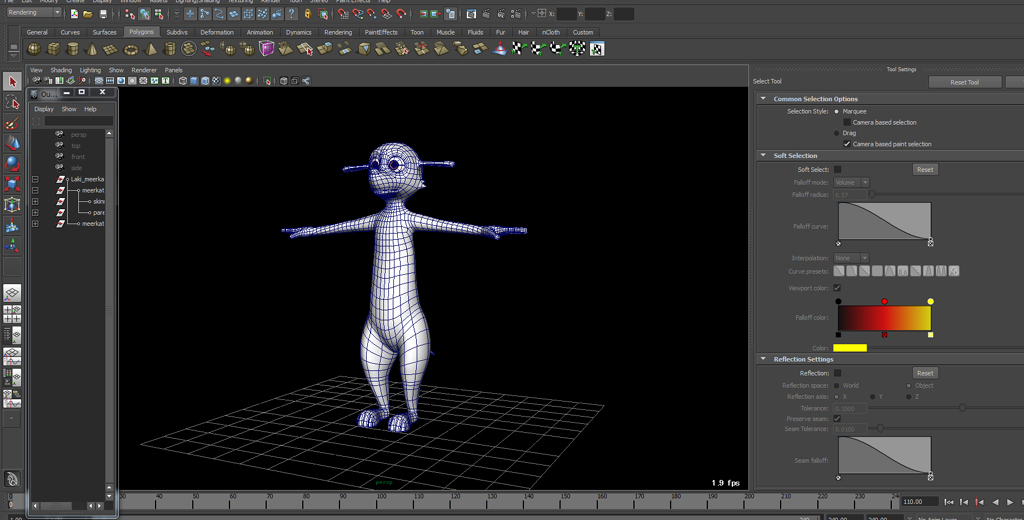Create a polygon cone from the shelf

[x=92, y=48]
